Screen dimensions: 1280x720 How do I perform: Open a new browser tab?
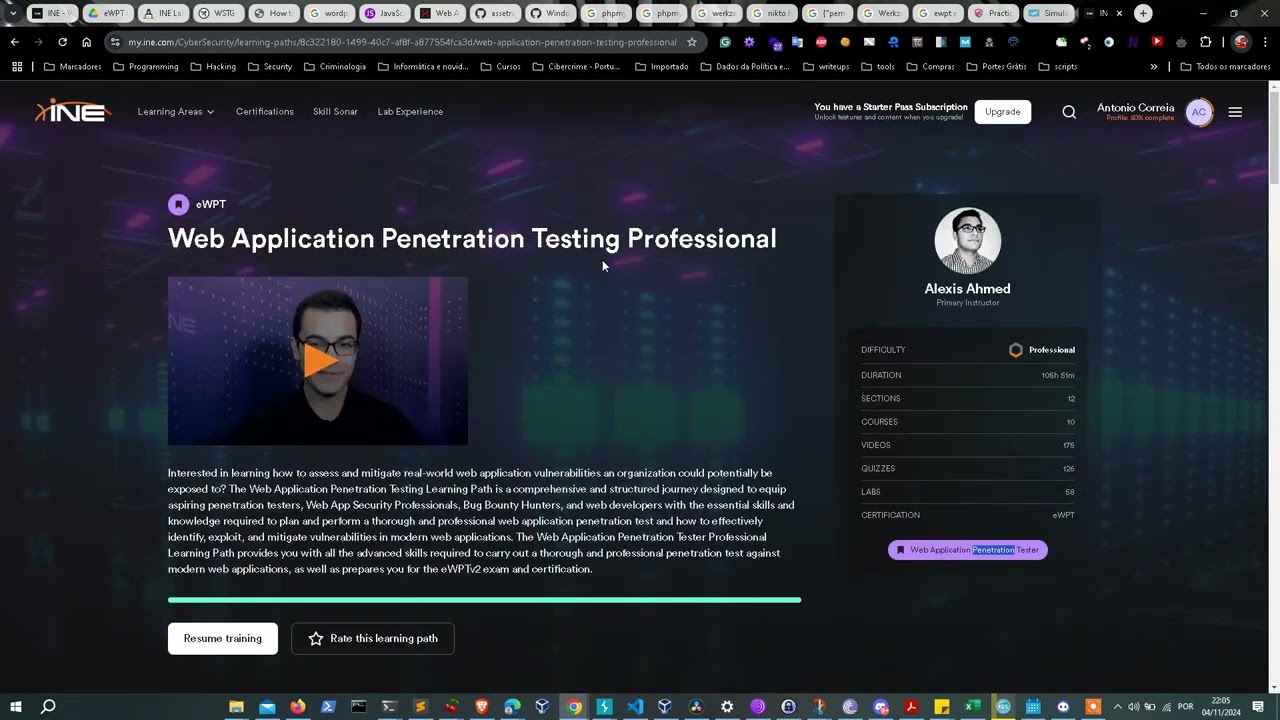pos(1143,13)
